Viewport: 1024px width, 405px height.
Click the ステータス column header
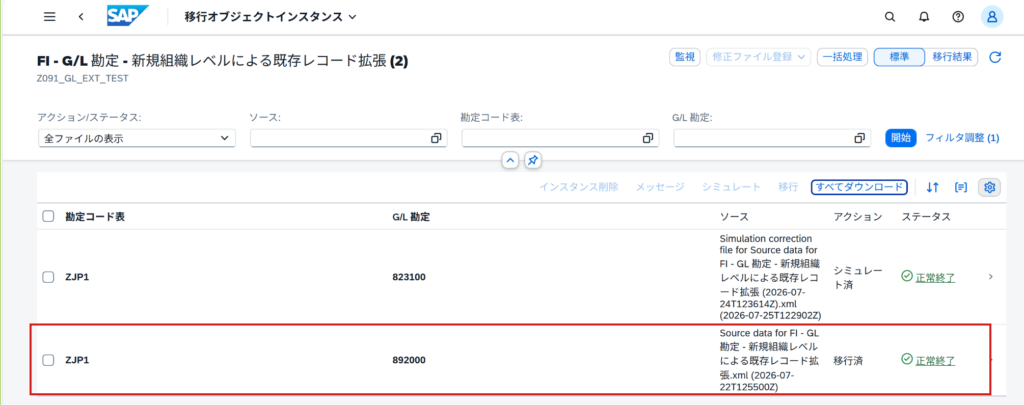(x=926, y=216)
